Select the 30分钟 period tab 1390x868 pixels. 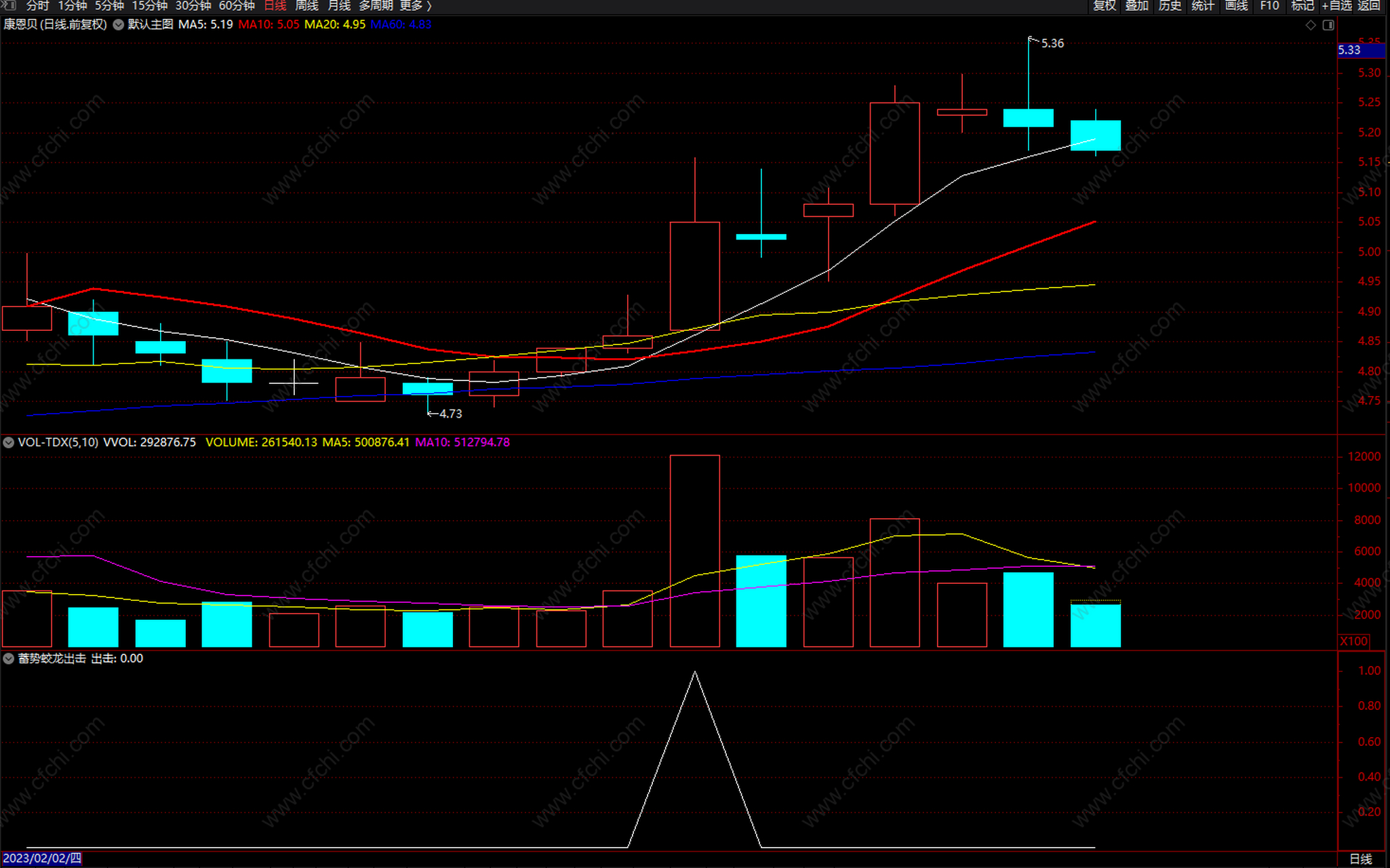click(x=193, y=5)
